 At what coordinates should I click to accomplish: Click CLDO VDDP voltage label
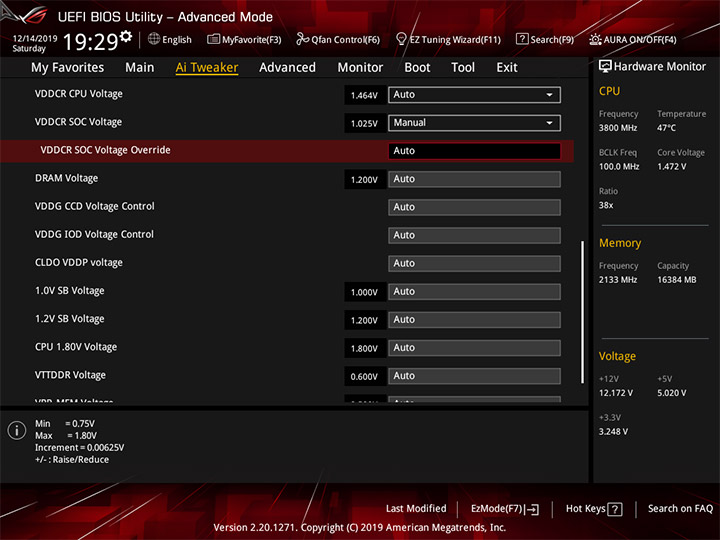pos(79,263)
